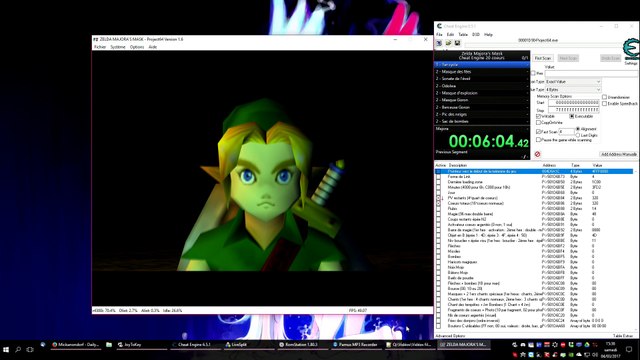
Task: Open Project64 Aide menu
Action: [x=153, y=47]
